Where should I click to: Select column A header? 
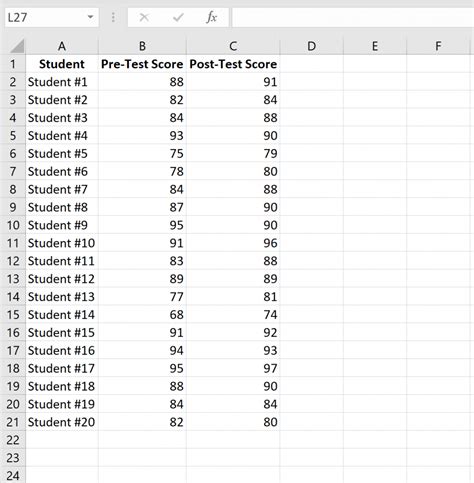pyautogui.click(x=62, y=46)
